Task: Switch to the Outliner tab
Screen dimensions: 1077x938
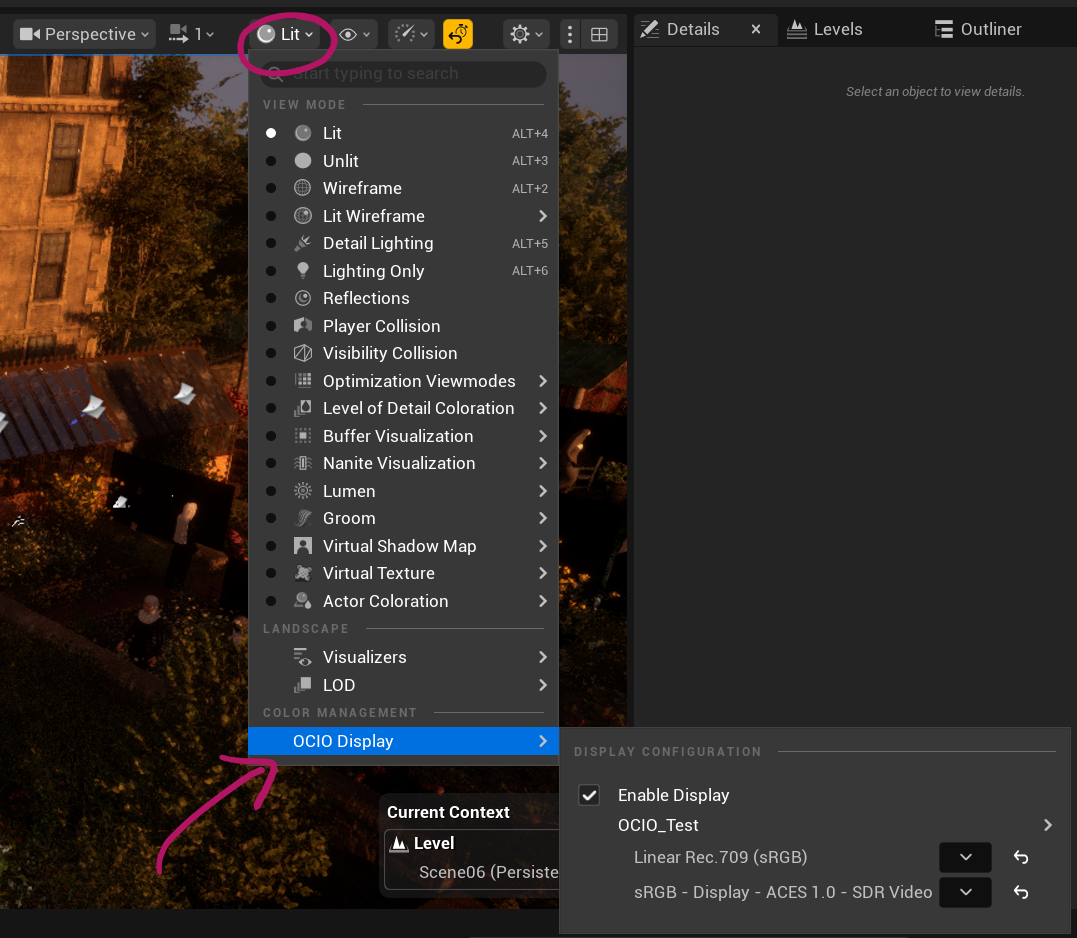Action: click(x=978, y=29)
